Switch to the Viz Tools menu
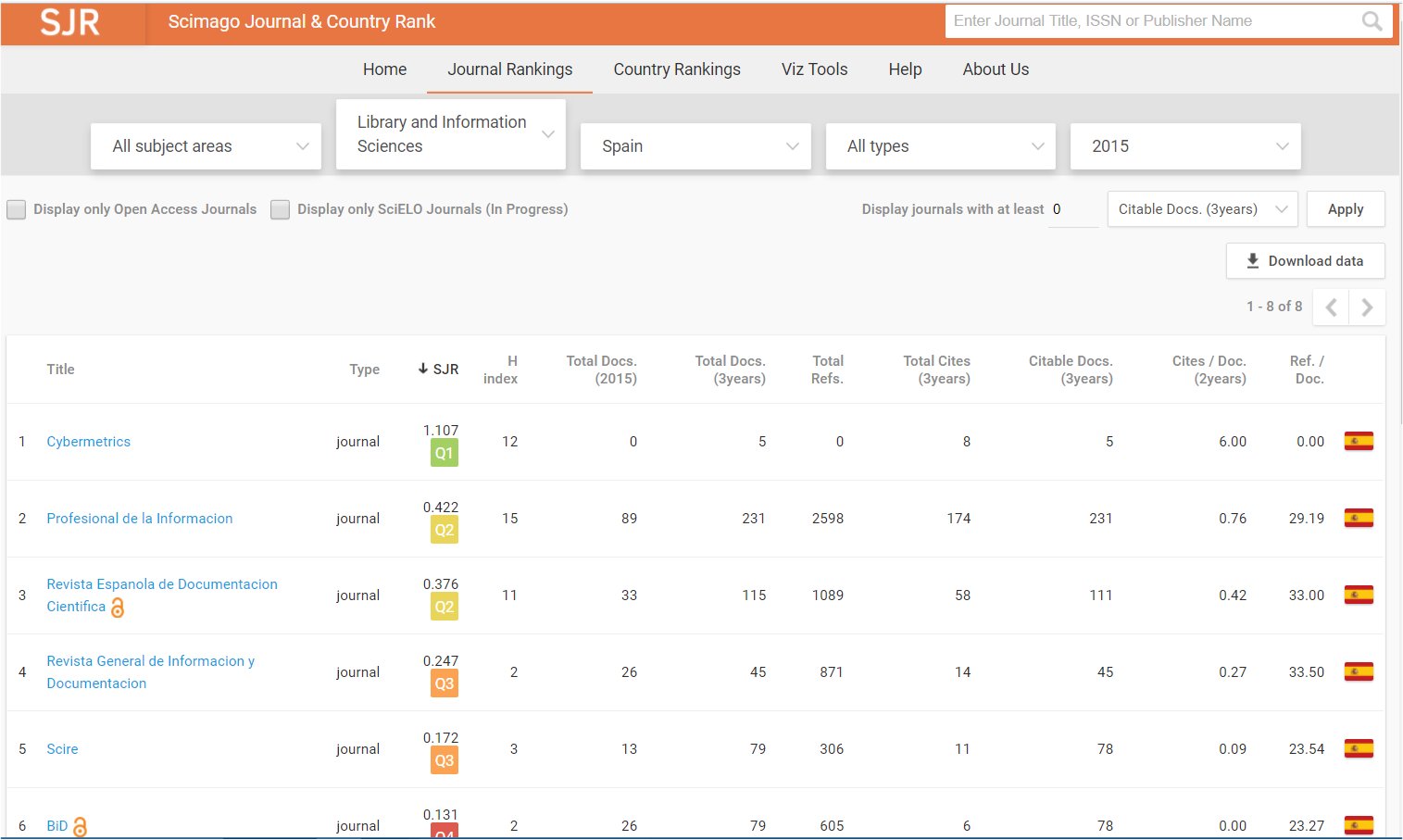The image size is (1403, 840). point(814,69)
